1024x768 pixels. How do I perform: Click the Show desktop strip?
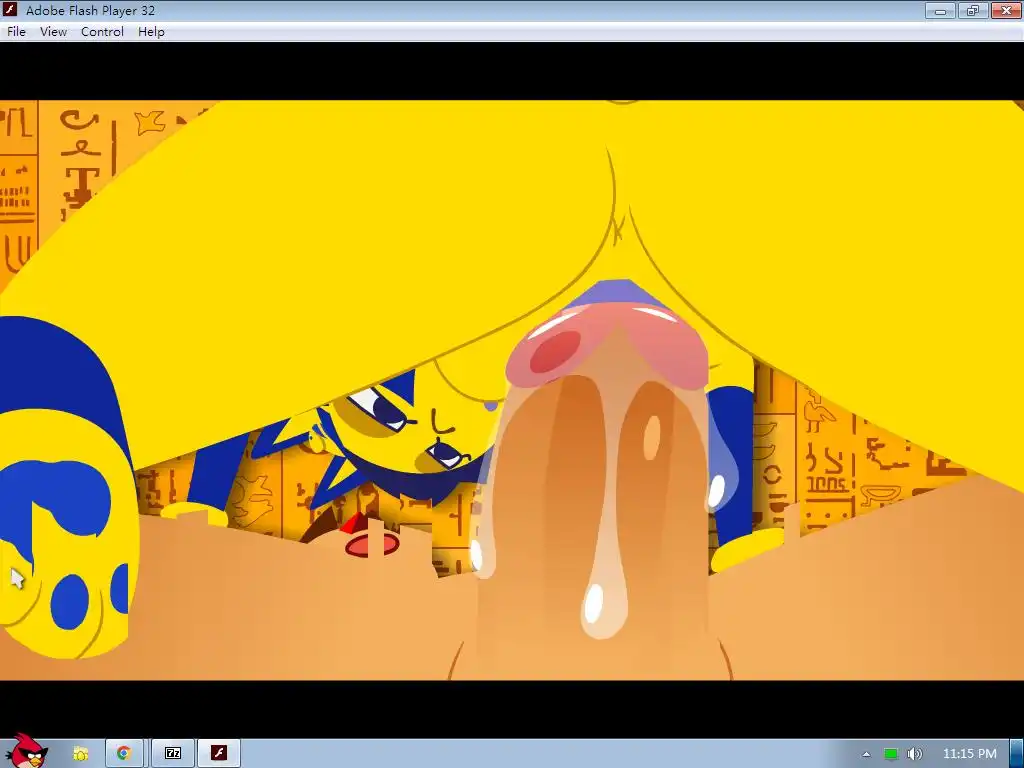click(x=1017, y=754)
